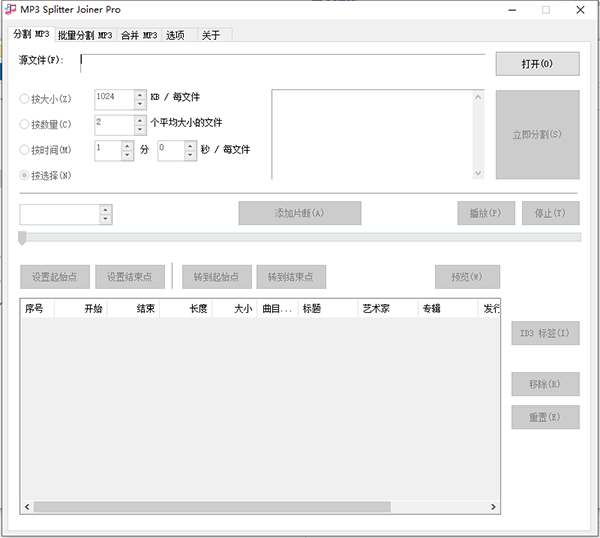
Task: Click the seconds (秒) field
Action: click(x=171, y=151)
